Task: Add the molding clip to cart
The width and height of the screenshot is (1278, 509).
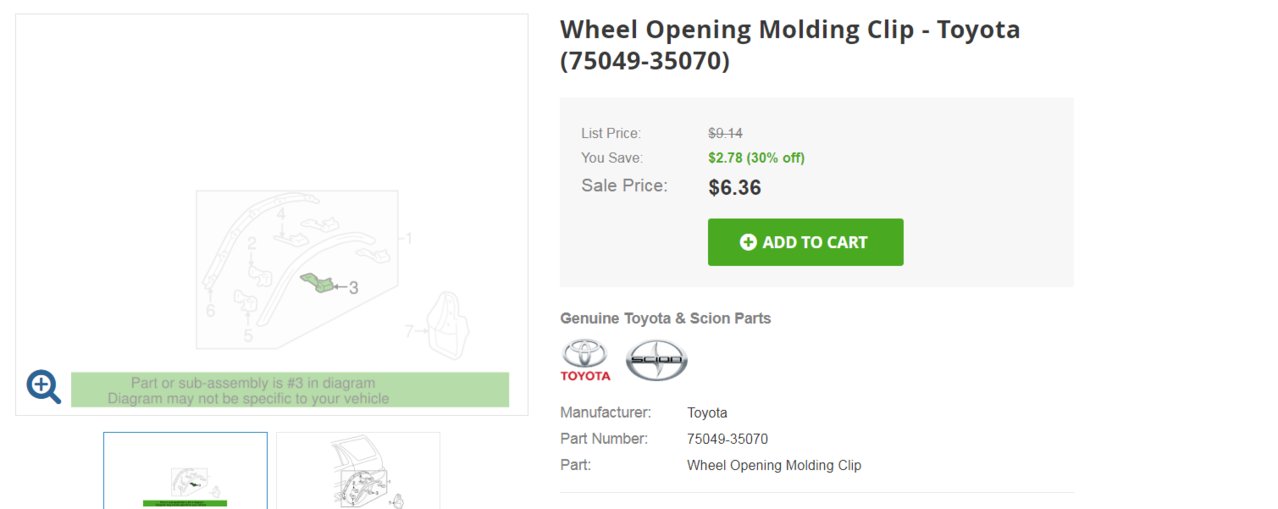Action: tap(805, 242)
